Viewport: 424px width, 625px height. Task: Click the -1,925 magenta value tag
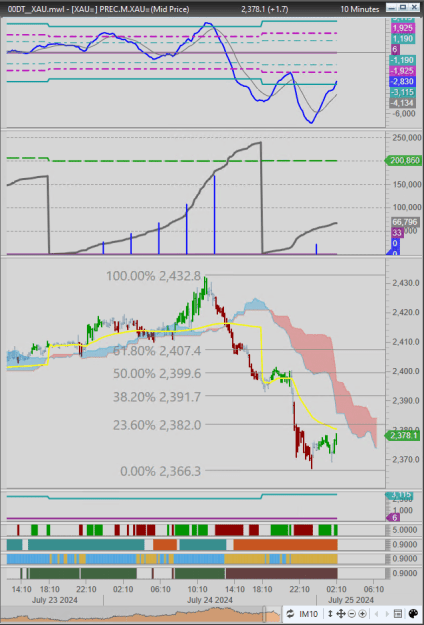click(404, 71)
